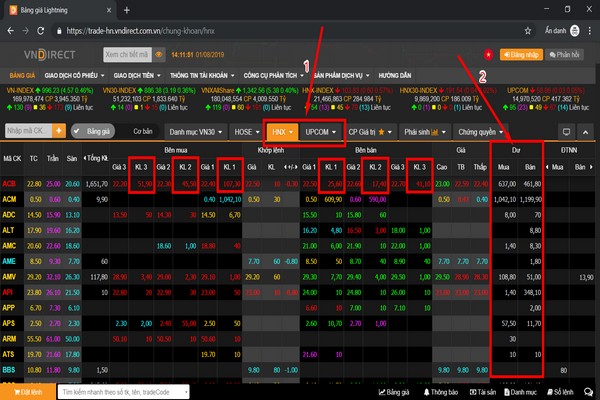The height and width of the screenshot is (400, 600).
Task: Click the Vietnam flag language icon
Action: pyautogui.click(x=488, y=55)
